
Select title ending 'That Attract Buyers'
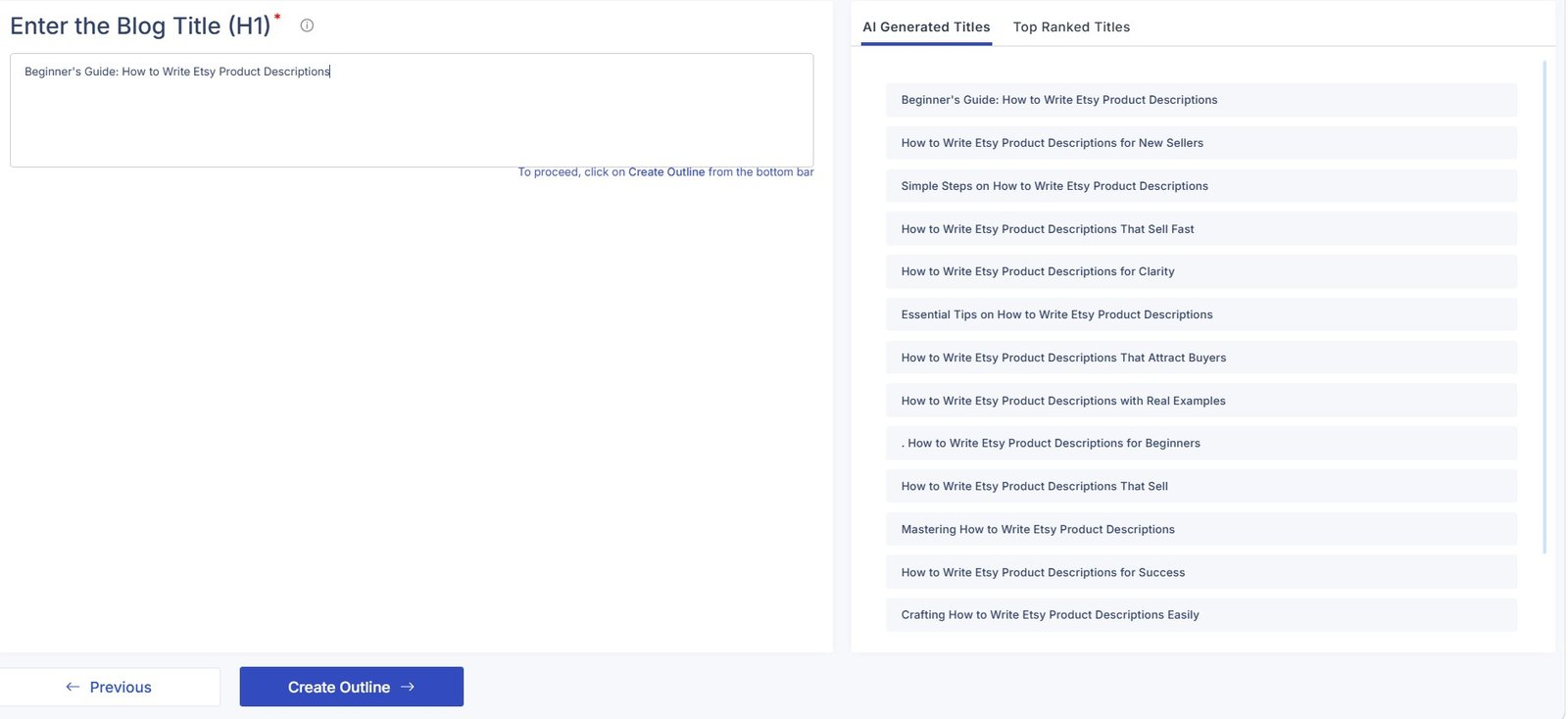1201,358
